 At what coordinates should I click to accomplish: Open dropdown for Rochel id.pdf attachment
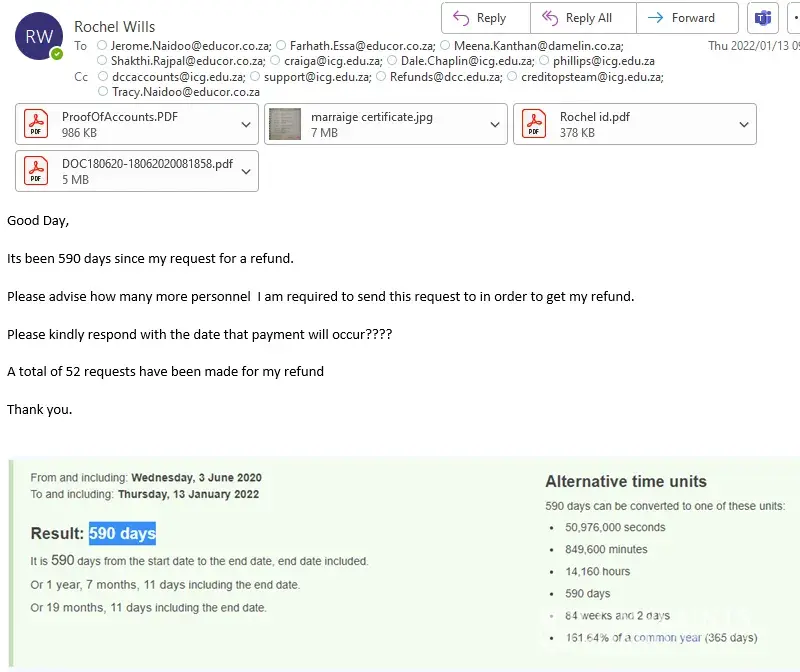click(743, 124)
